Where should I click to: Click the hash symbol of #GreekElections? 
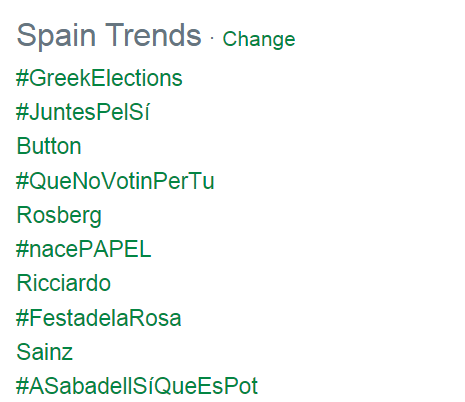click(x=22, y=79)
